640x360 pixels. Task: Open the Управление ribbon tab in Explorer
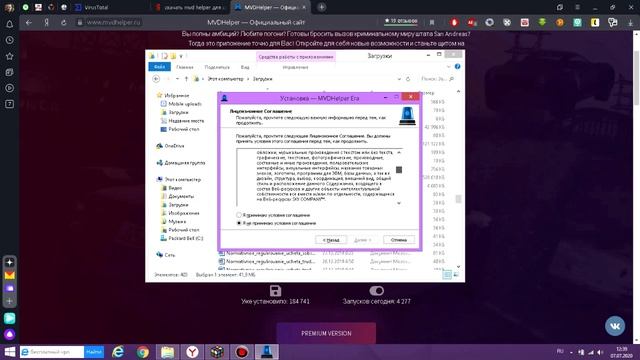pos(295,67)
